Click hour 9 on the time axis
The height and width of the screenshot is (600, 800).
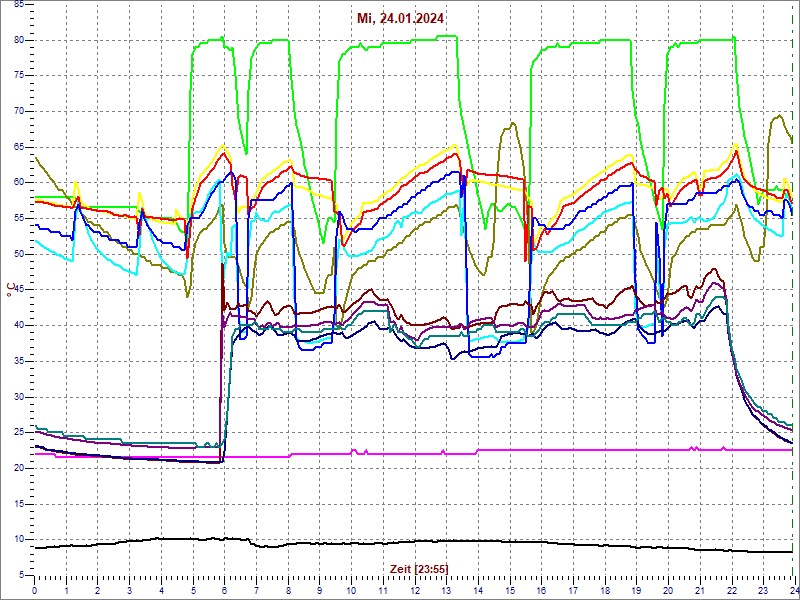pos(319,590)
